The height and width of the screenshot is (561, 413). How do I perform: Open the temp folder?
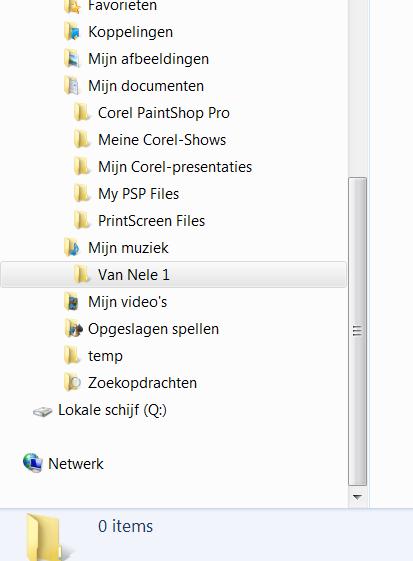[x=94, y=356]
